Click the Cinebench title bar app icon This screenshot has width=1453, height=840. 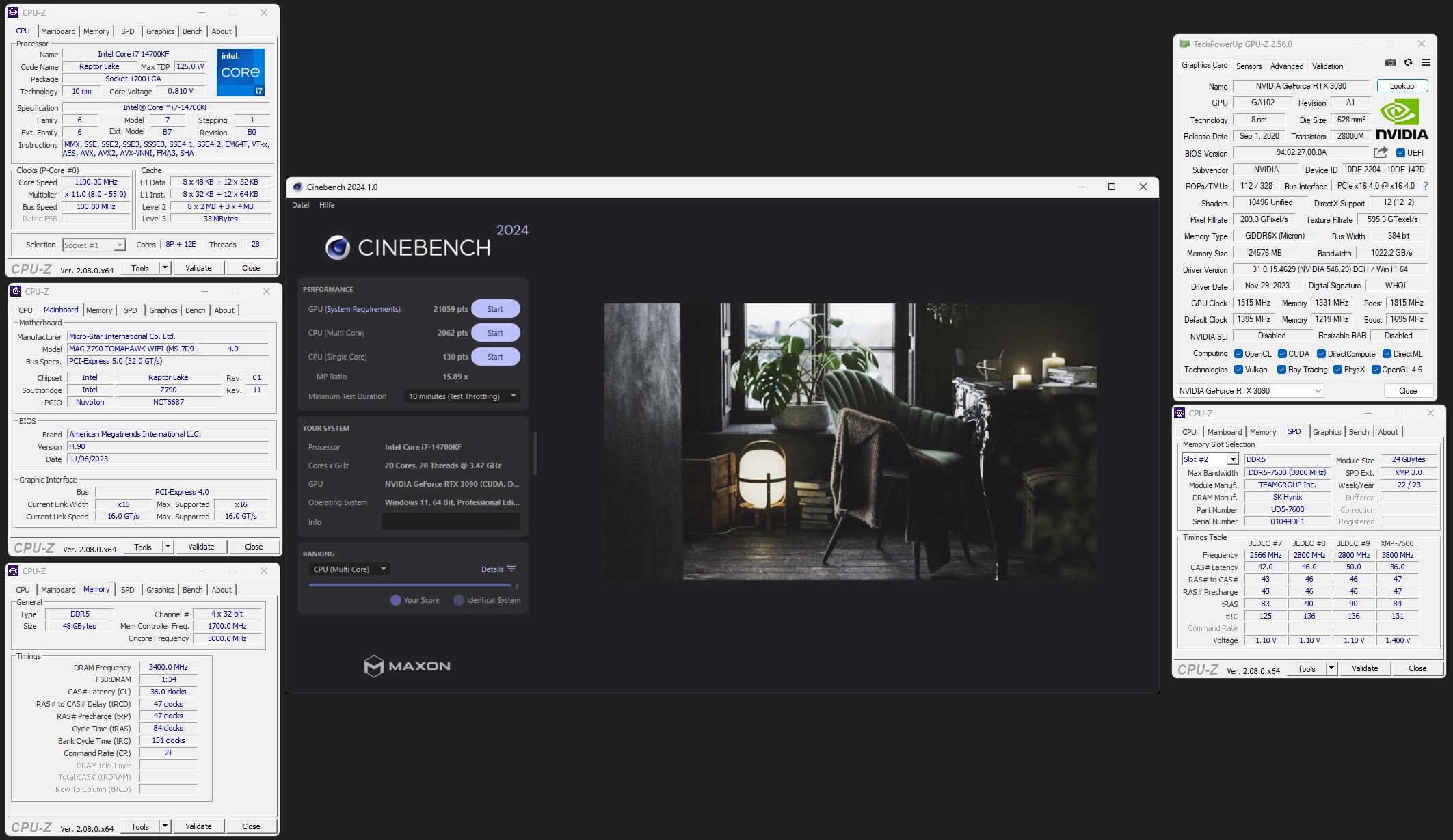pyautogui.click(x=297, y=187)
